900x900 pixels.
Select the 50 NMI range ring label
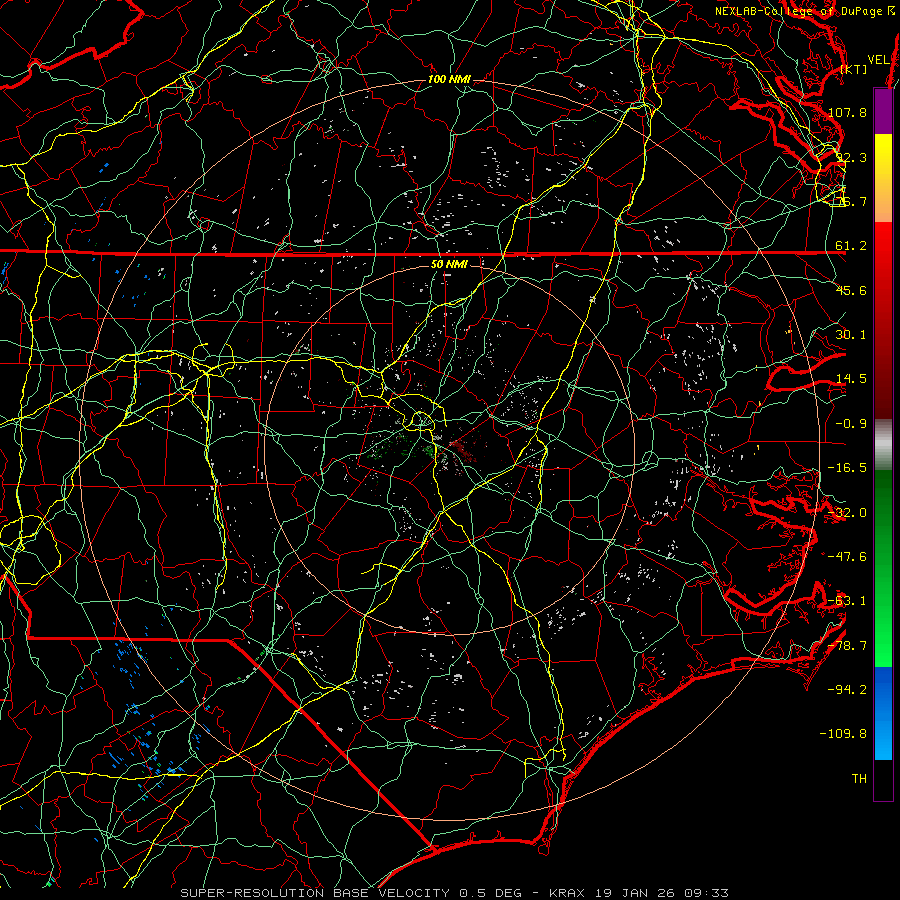[x=449, y=265]
